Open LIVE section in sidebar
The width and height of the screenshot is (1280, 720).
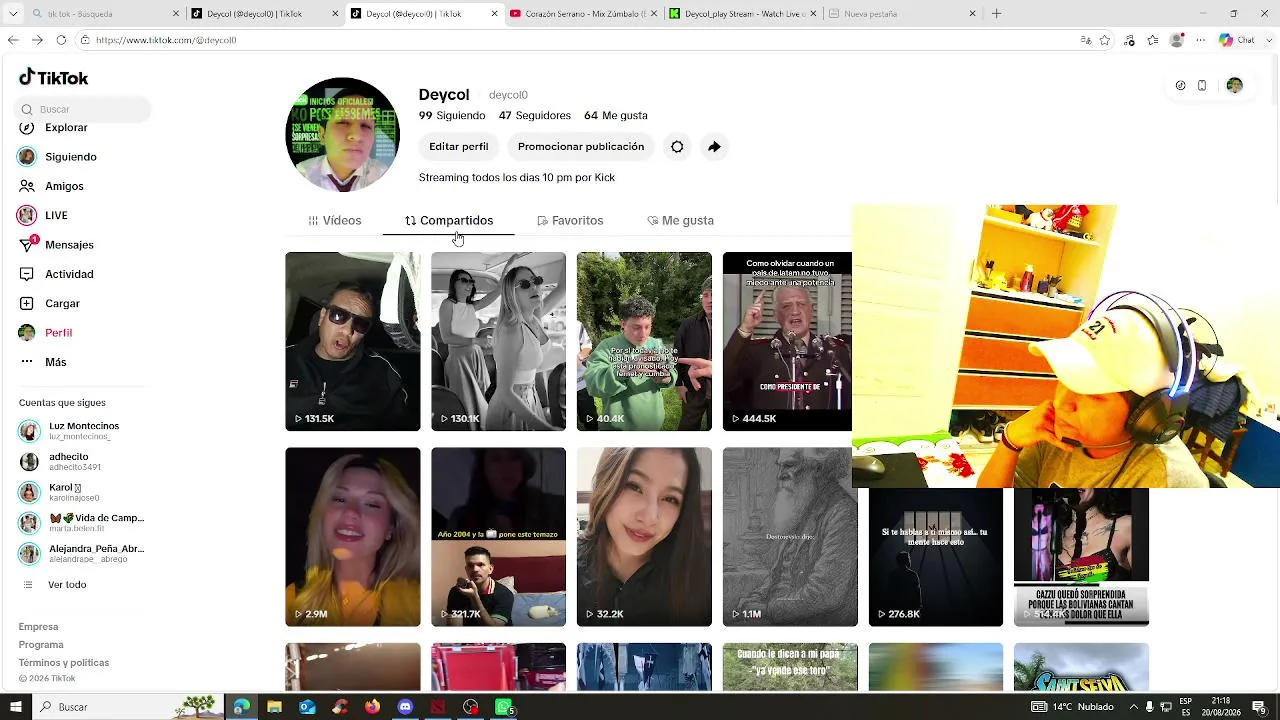coord(42,215)
